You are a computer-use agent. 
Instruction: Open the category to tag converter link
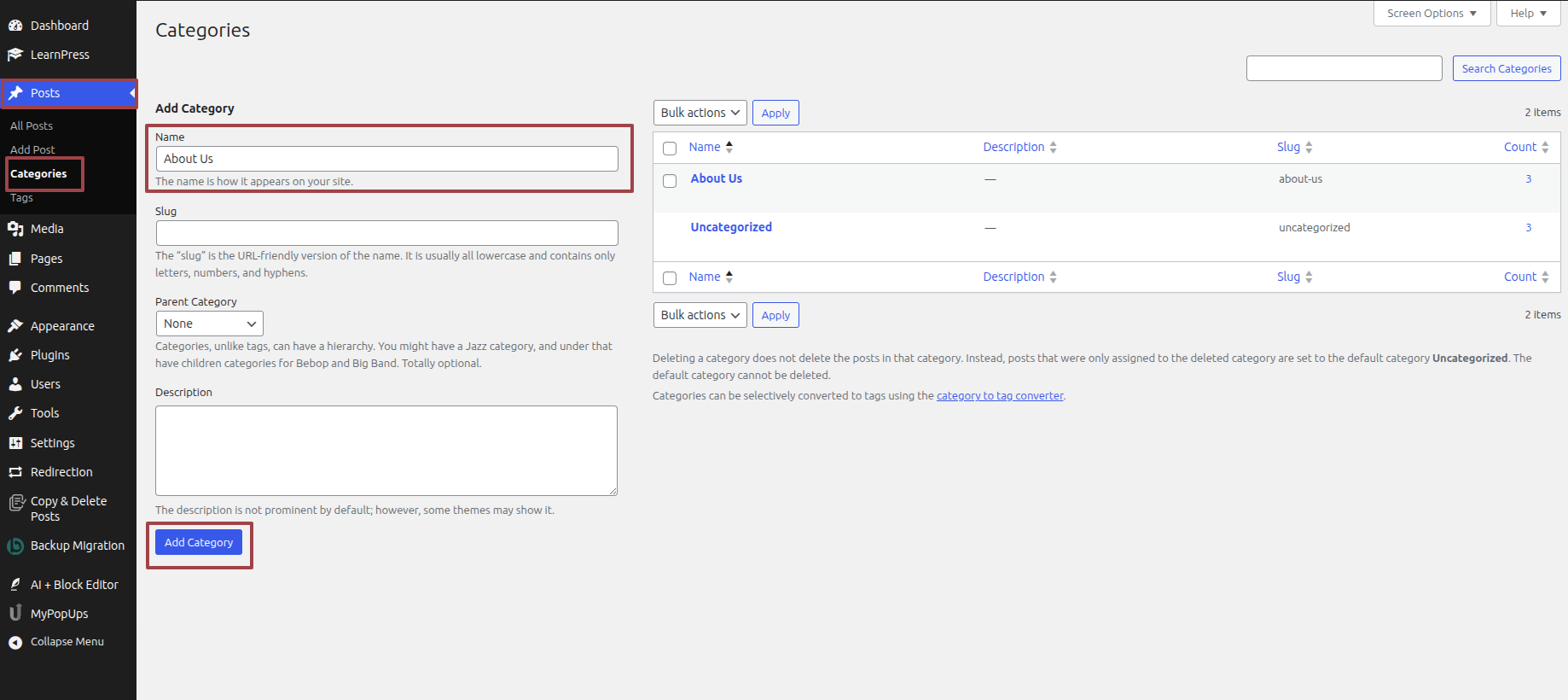pos(1000,396)
